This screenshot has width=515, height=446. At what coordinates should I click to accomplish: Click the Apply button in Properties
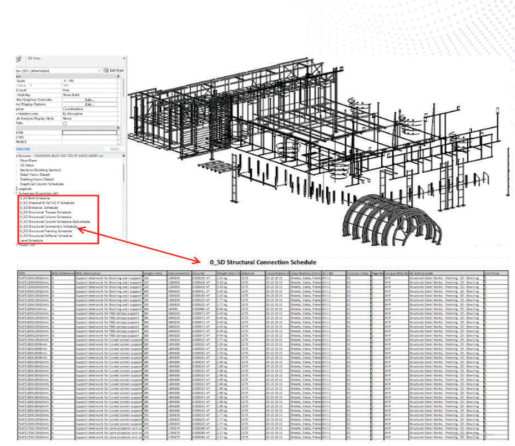point(114,149)
